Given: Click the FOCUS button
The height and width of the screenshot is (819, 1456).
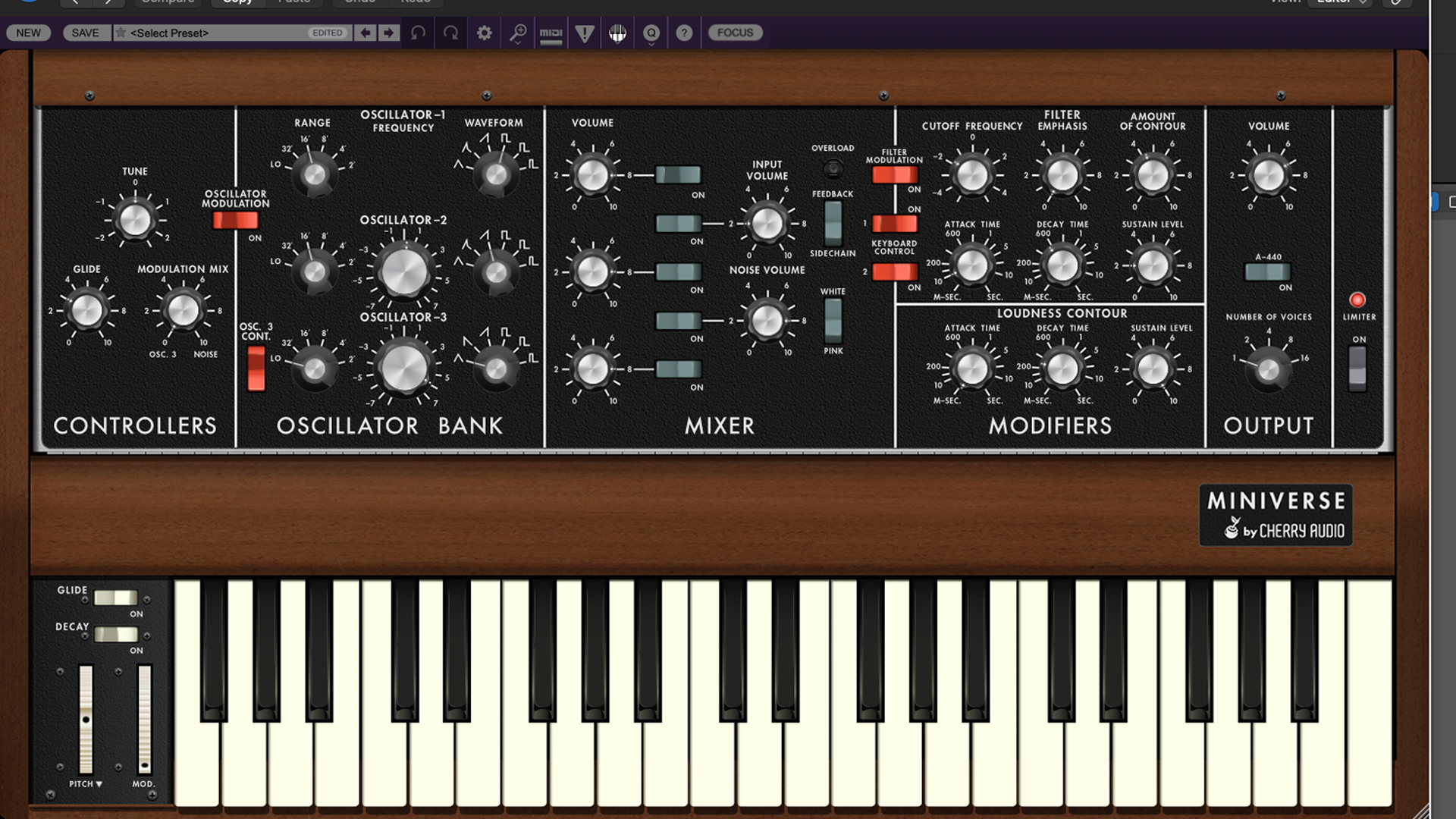Looking at the screenshot, I should click(735, 33).
